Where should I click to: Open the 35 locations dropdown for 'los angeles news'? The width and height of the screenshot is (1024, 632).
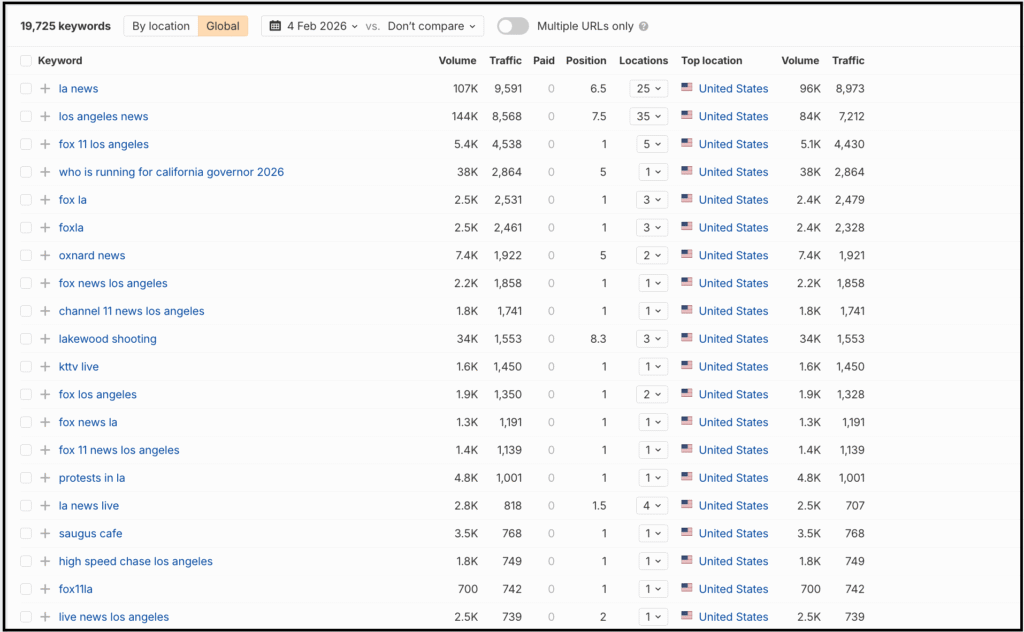point(651,116)
